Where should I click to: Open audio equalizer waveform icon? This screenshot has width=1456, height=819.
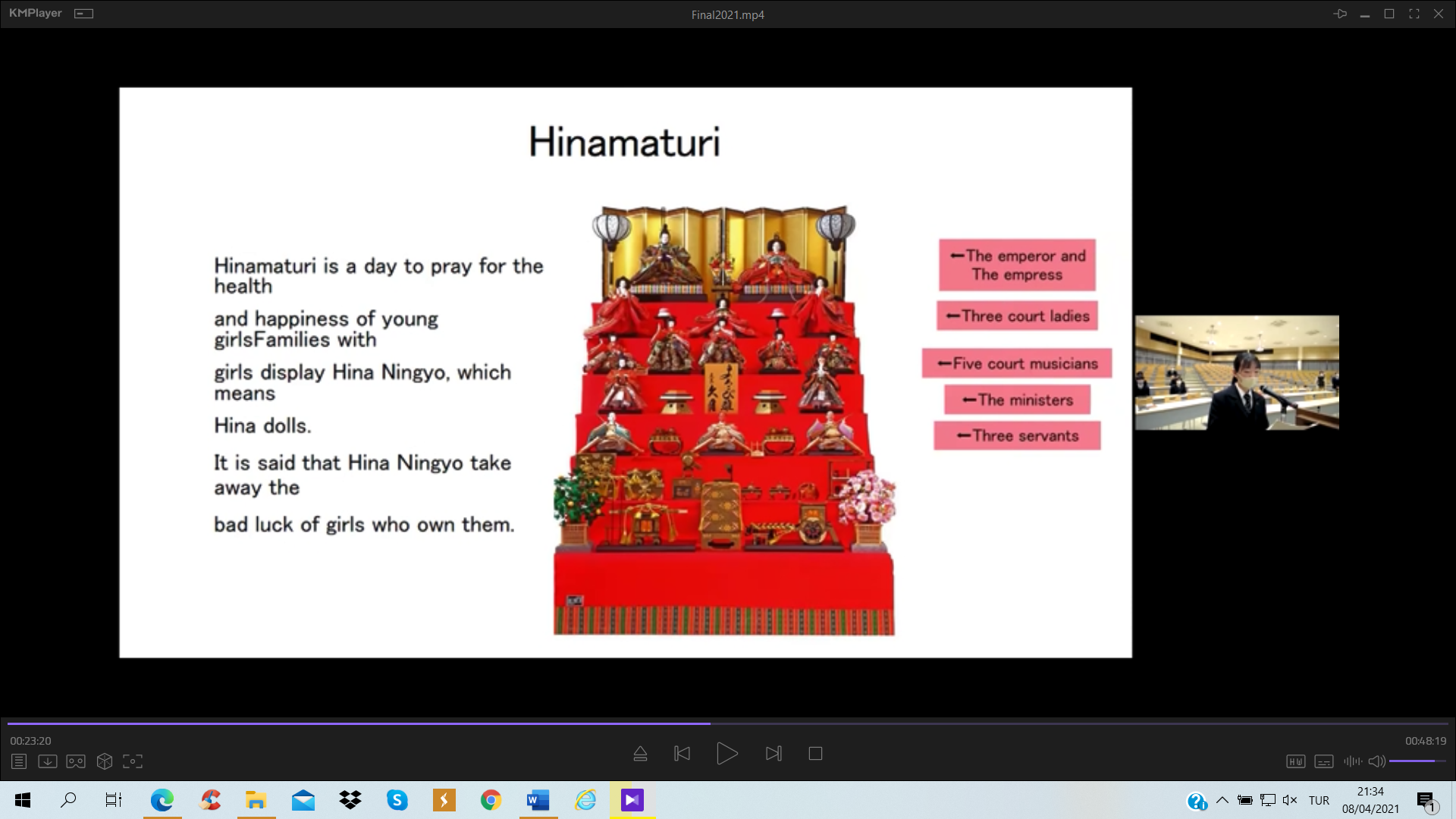[1352, 761]
